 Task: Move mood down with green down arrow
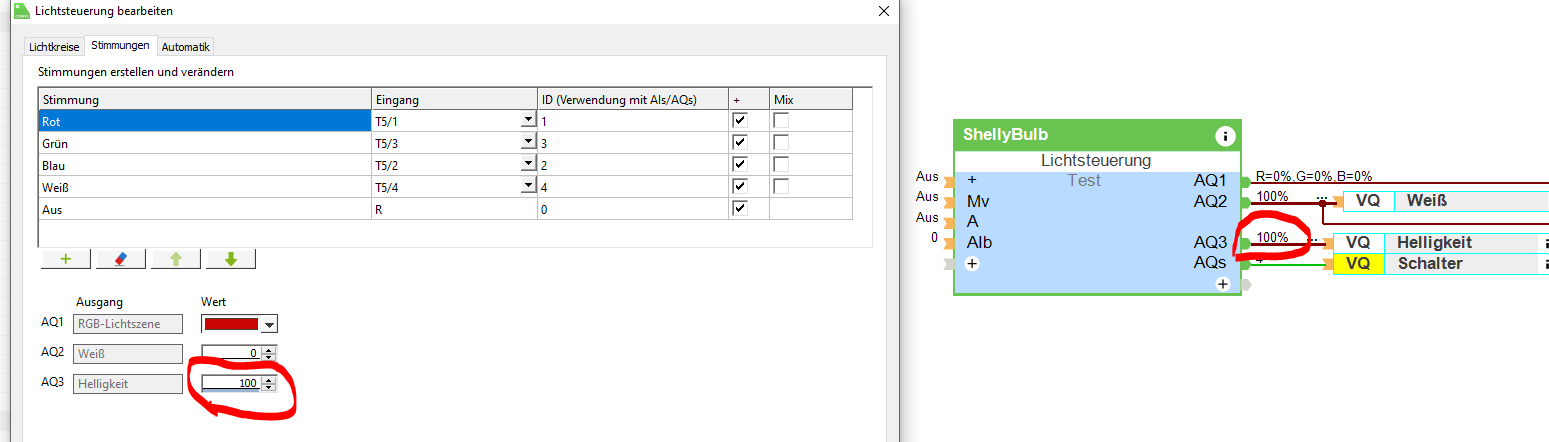pos(230,259)
